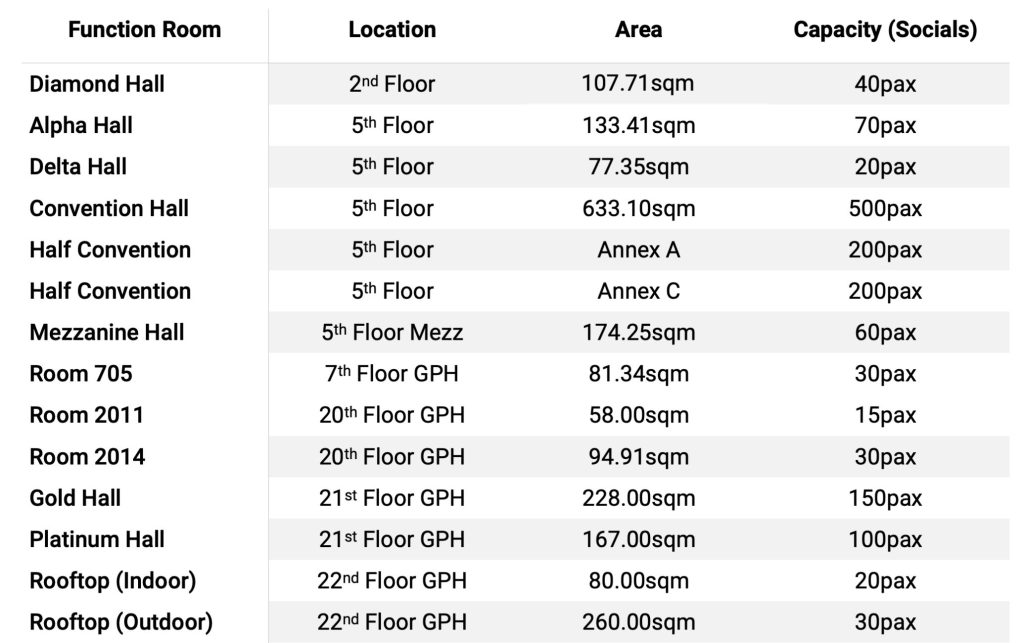Click the Location column header
1024x643 pixels.
[392, 30]
